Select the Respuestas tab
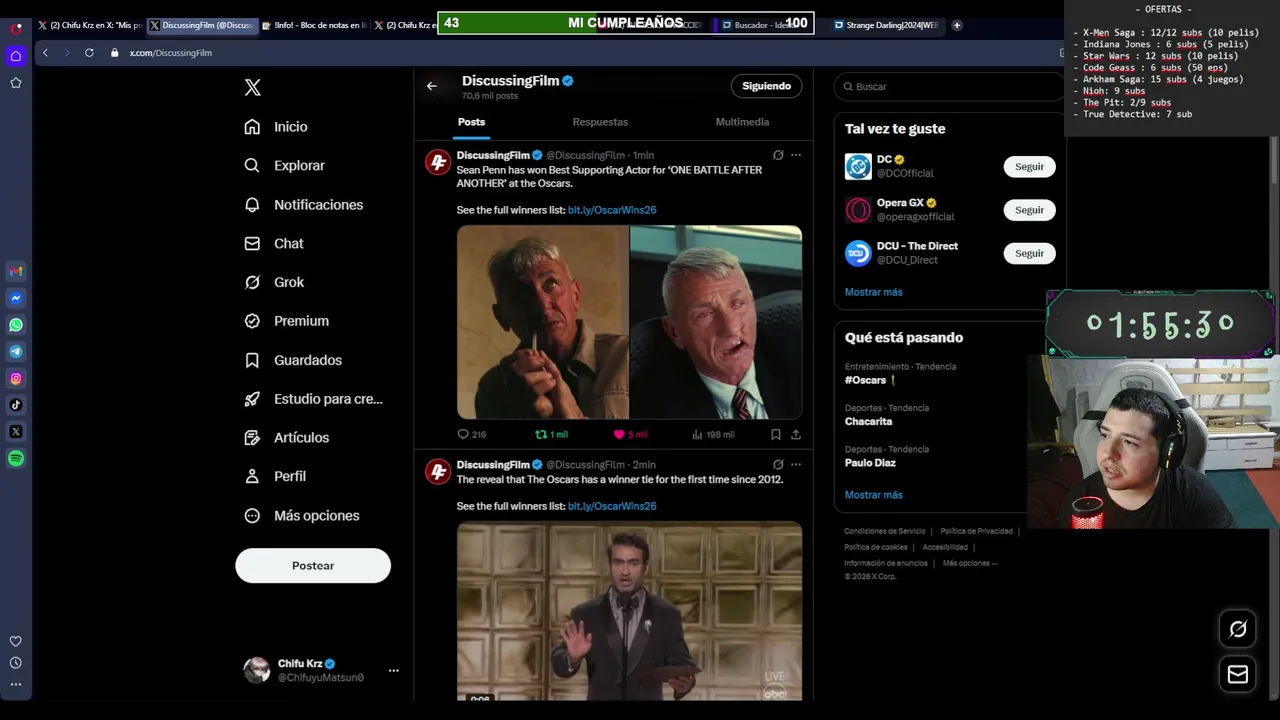 [x=600, y=122]
